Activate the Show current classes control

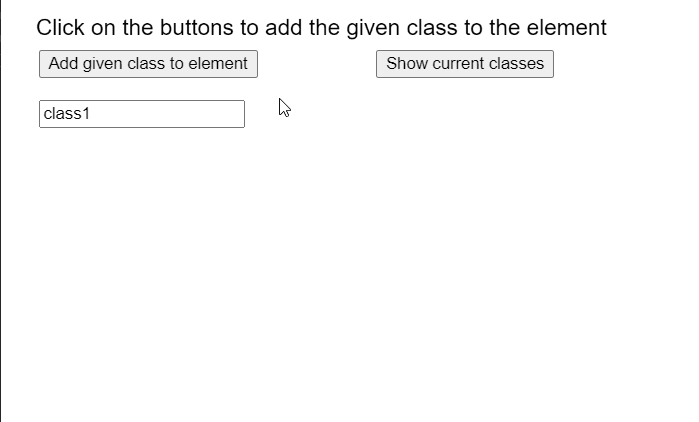tap(465, 64)
